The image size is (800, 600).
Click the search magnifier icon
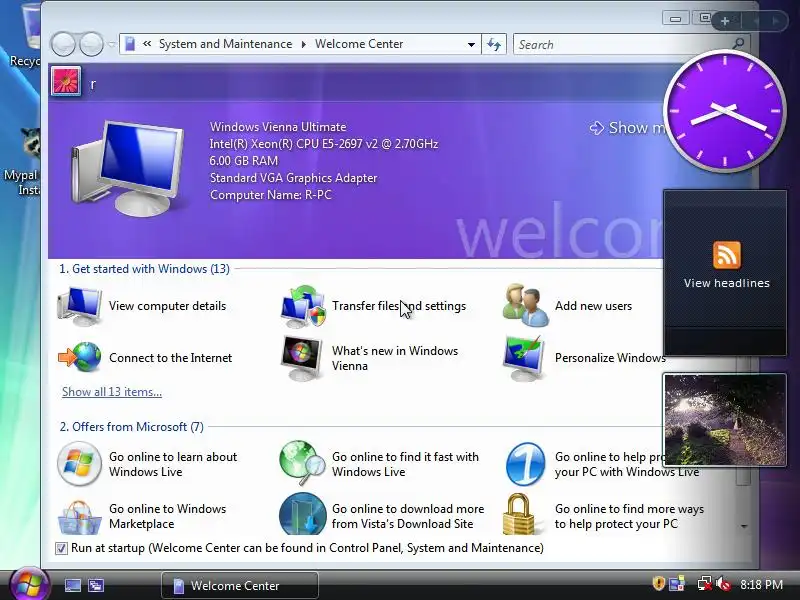coord(738,44)
